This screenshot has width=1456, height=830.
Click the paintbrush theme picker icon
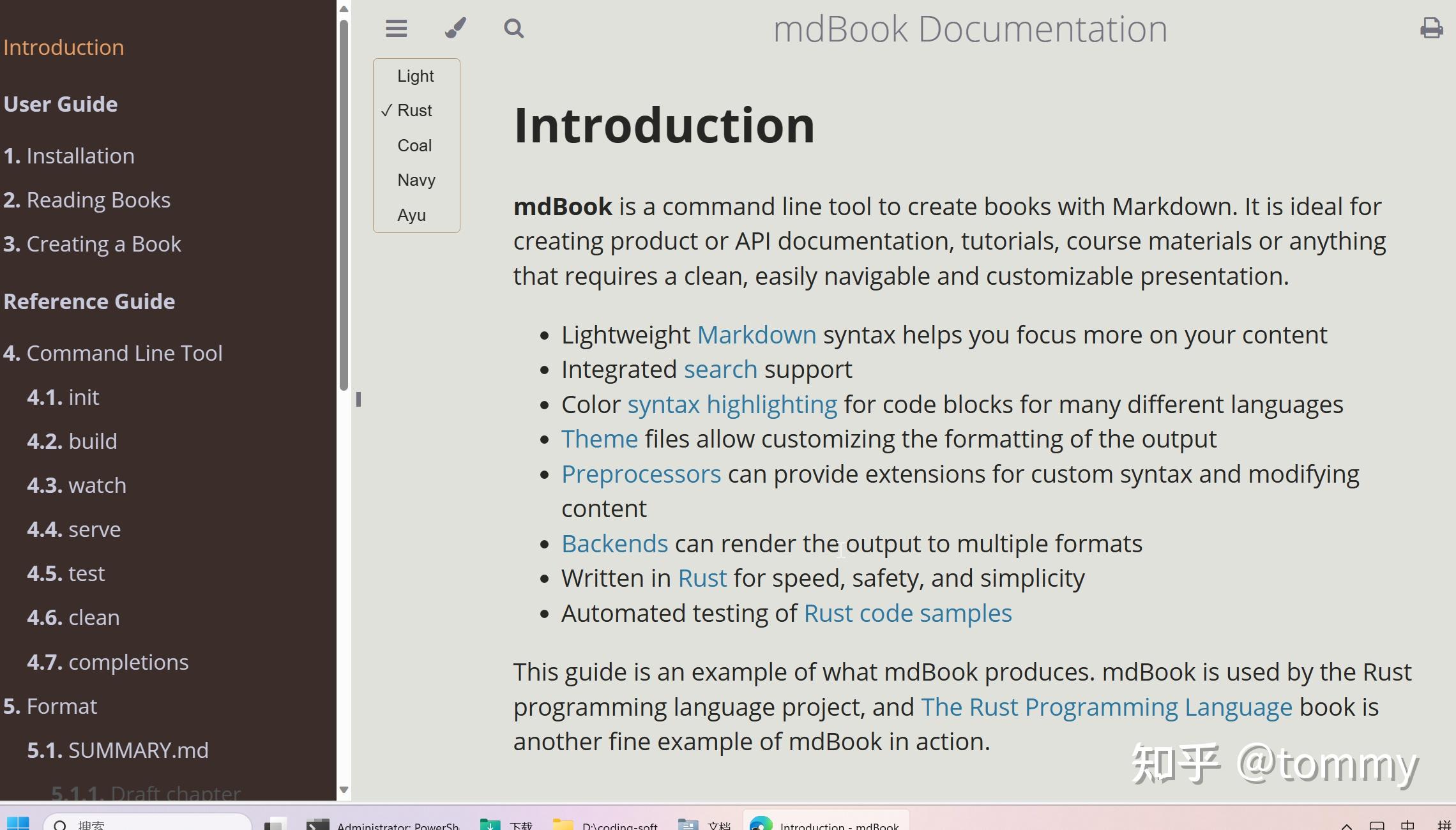455,29
